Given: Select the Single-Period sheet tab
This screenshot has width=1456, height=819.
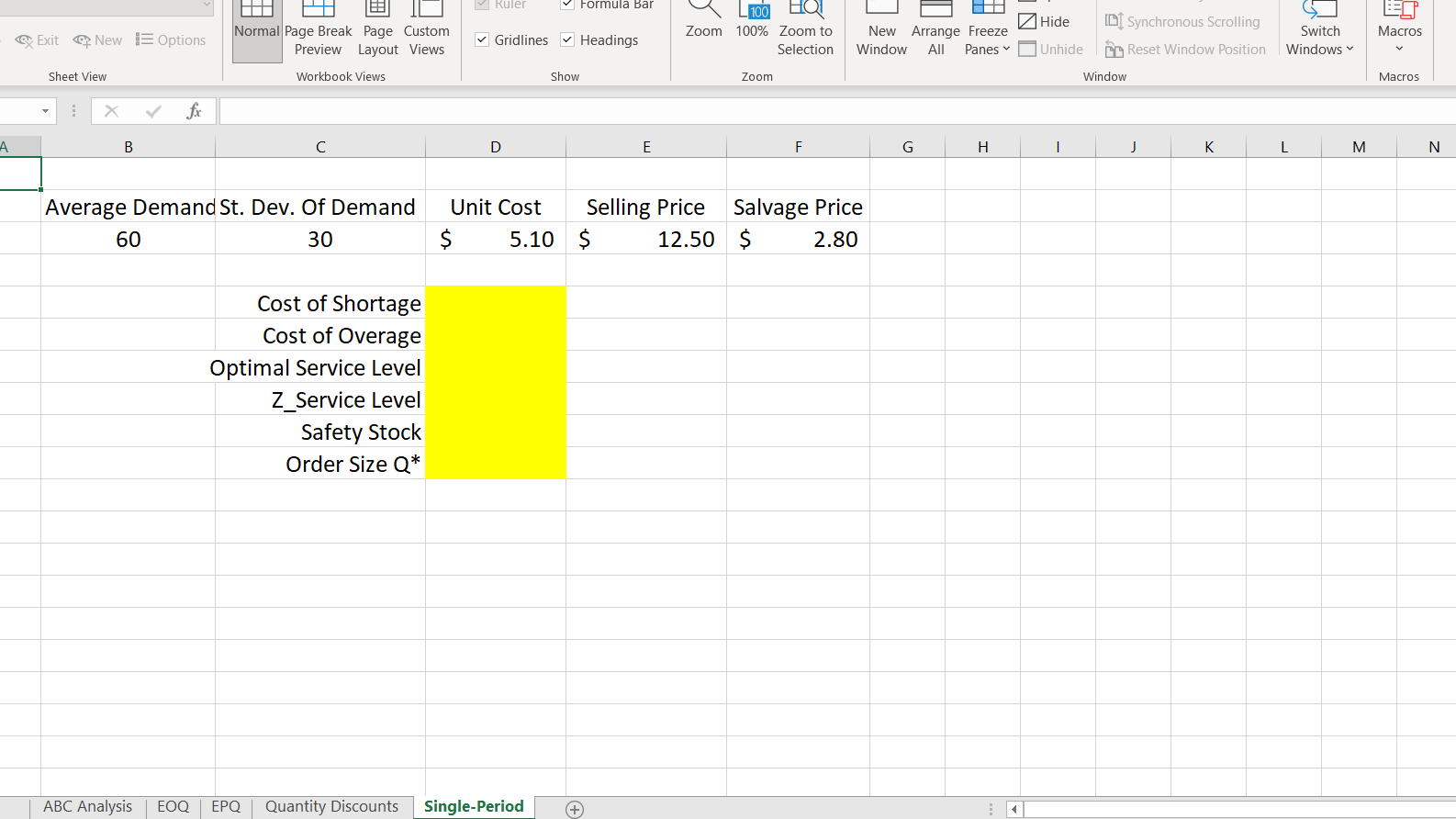Looking at the screenshot, I should pyautogui.click(x=474, y=807).
